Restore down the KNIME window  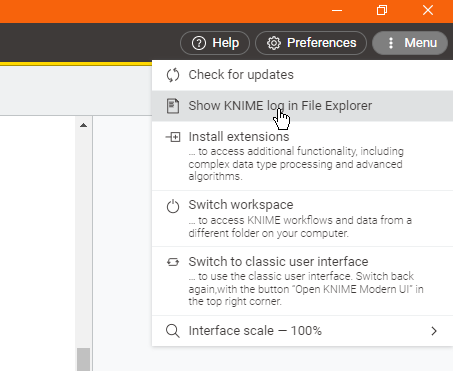click(382, 10)
